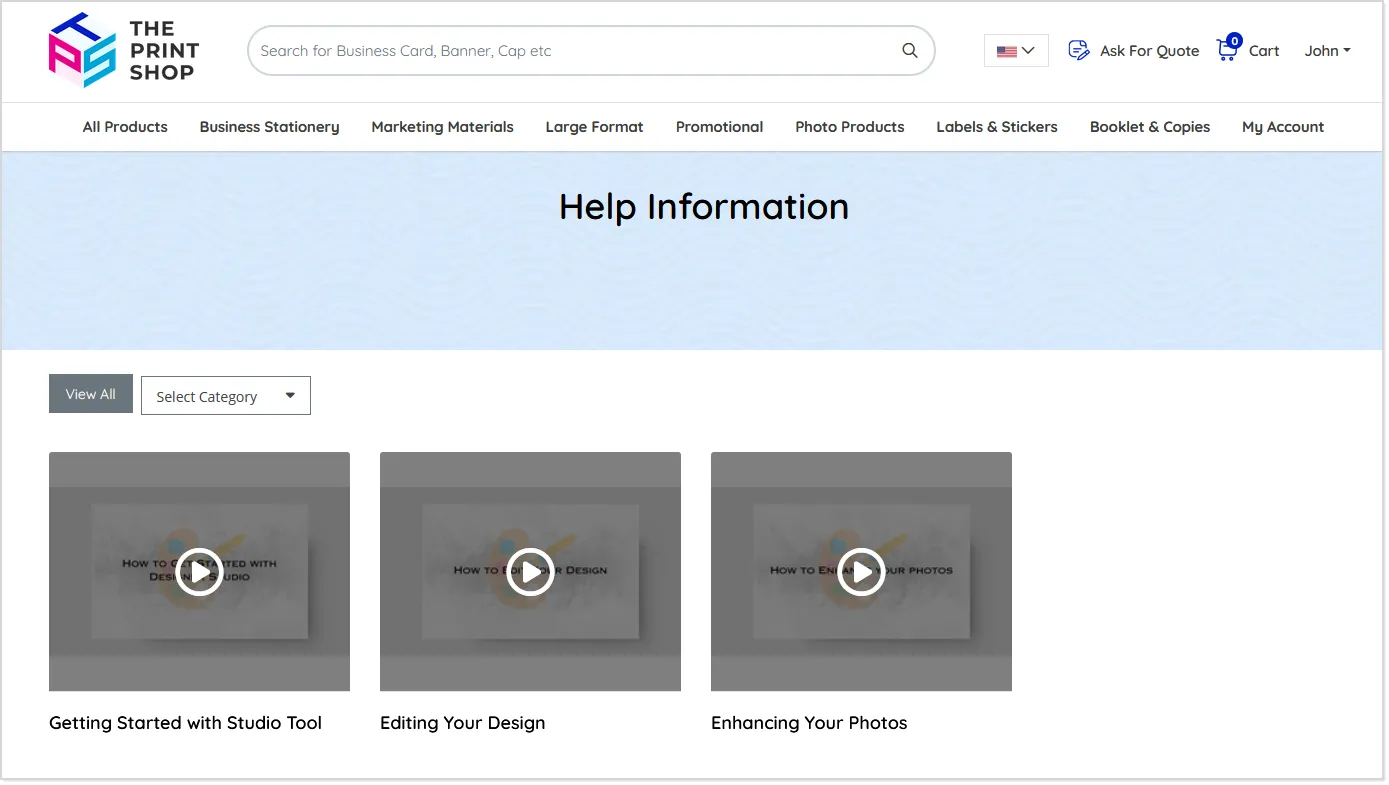Click the Cart text link

click(1264, 51)
